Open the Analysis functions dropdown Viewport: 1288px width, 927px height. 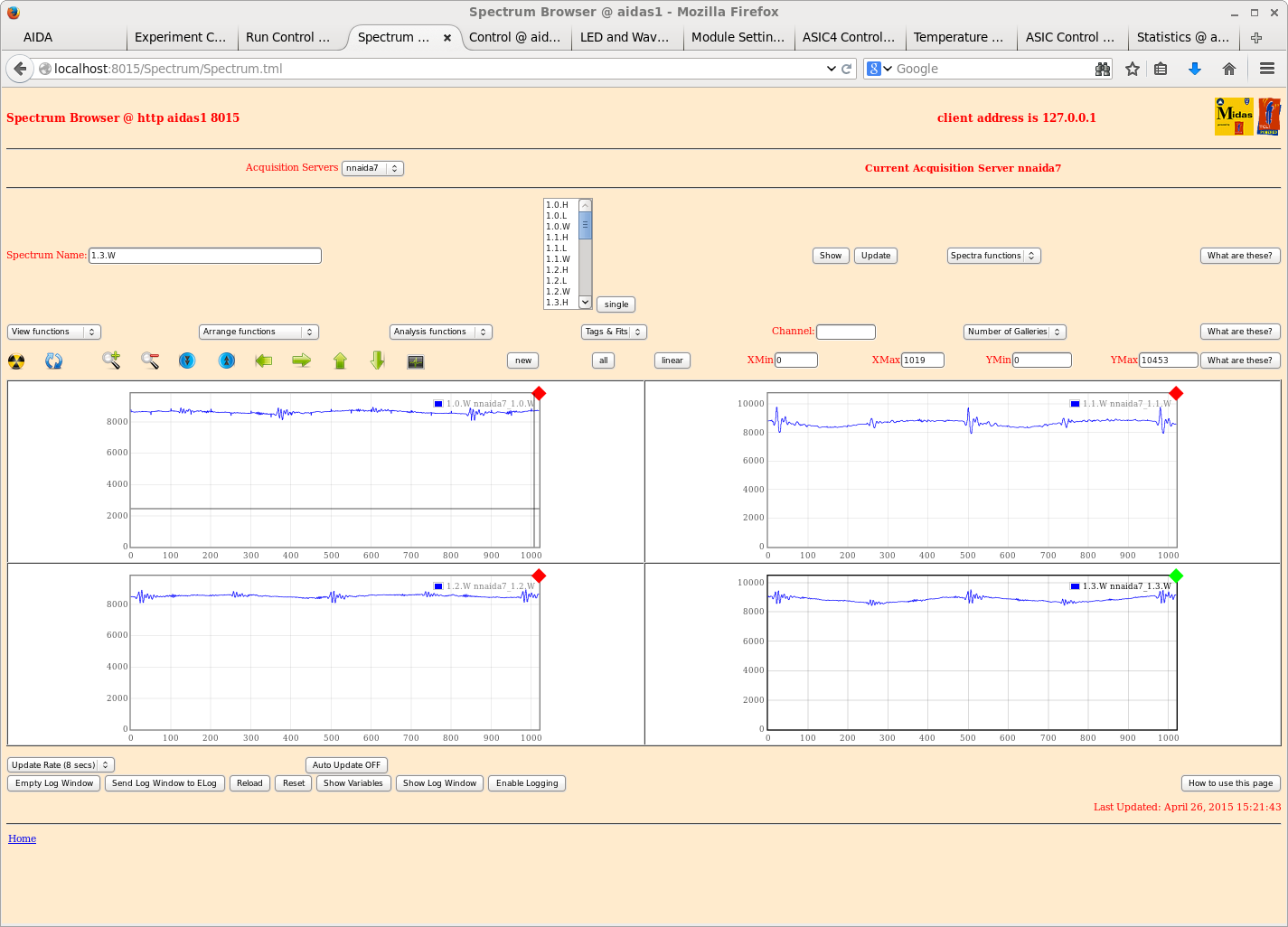click(441, 332)
